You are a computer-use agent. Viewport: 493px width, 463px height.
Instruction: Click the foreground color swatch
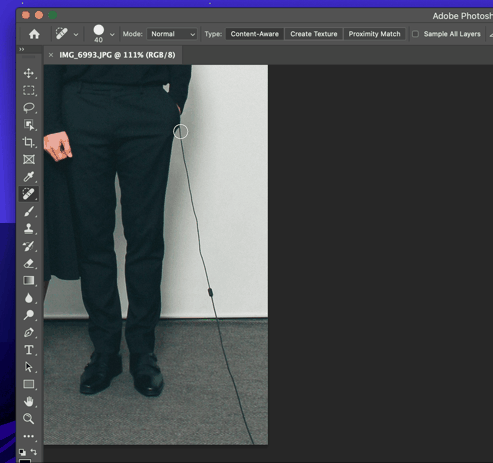click(25, 461)
